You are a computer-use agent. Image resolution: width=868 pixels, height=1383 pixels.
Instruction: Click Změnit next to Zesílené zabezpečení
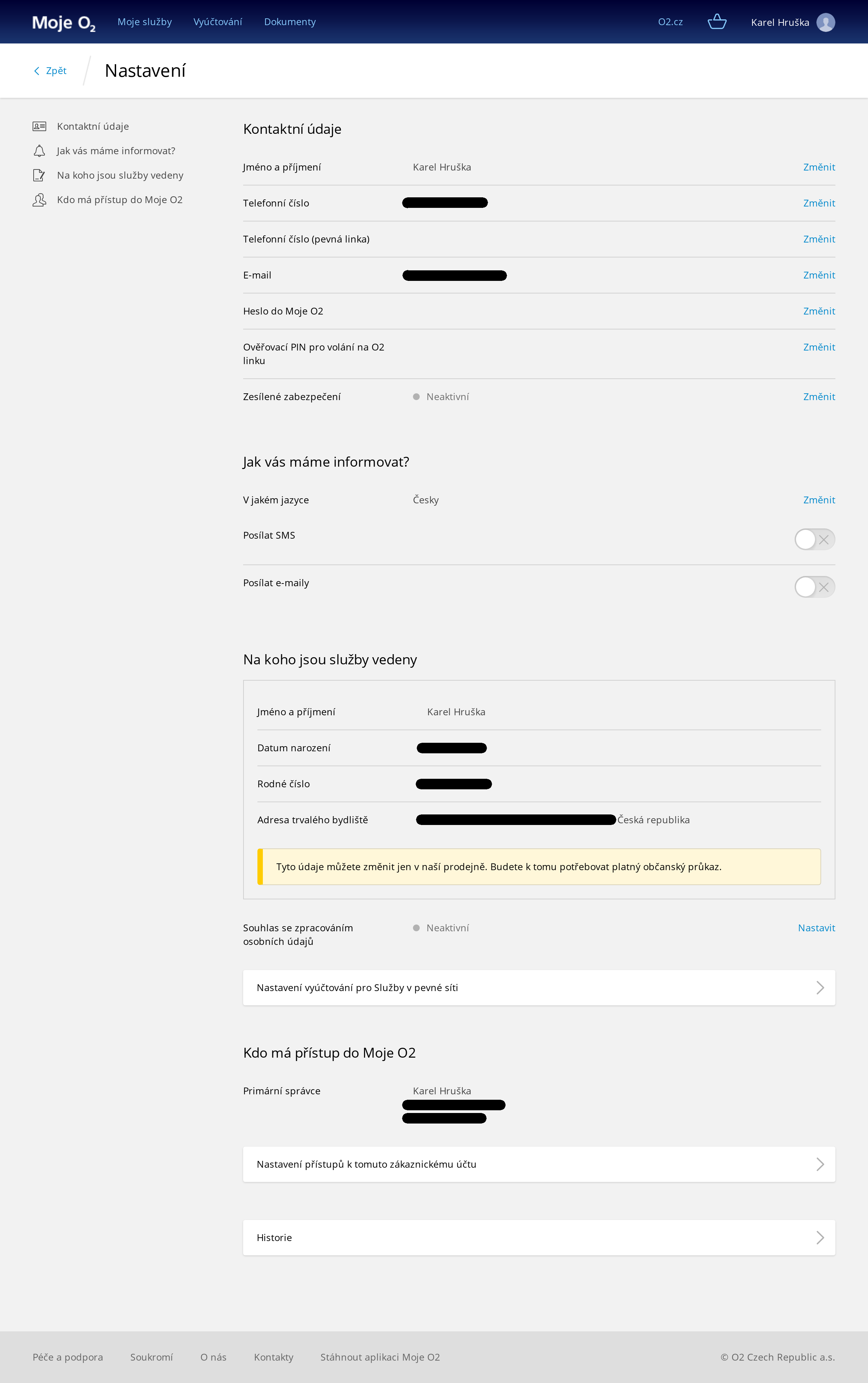[819, 397]
